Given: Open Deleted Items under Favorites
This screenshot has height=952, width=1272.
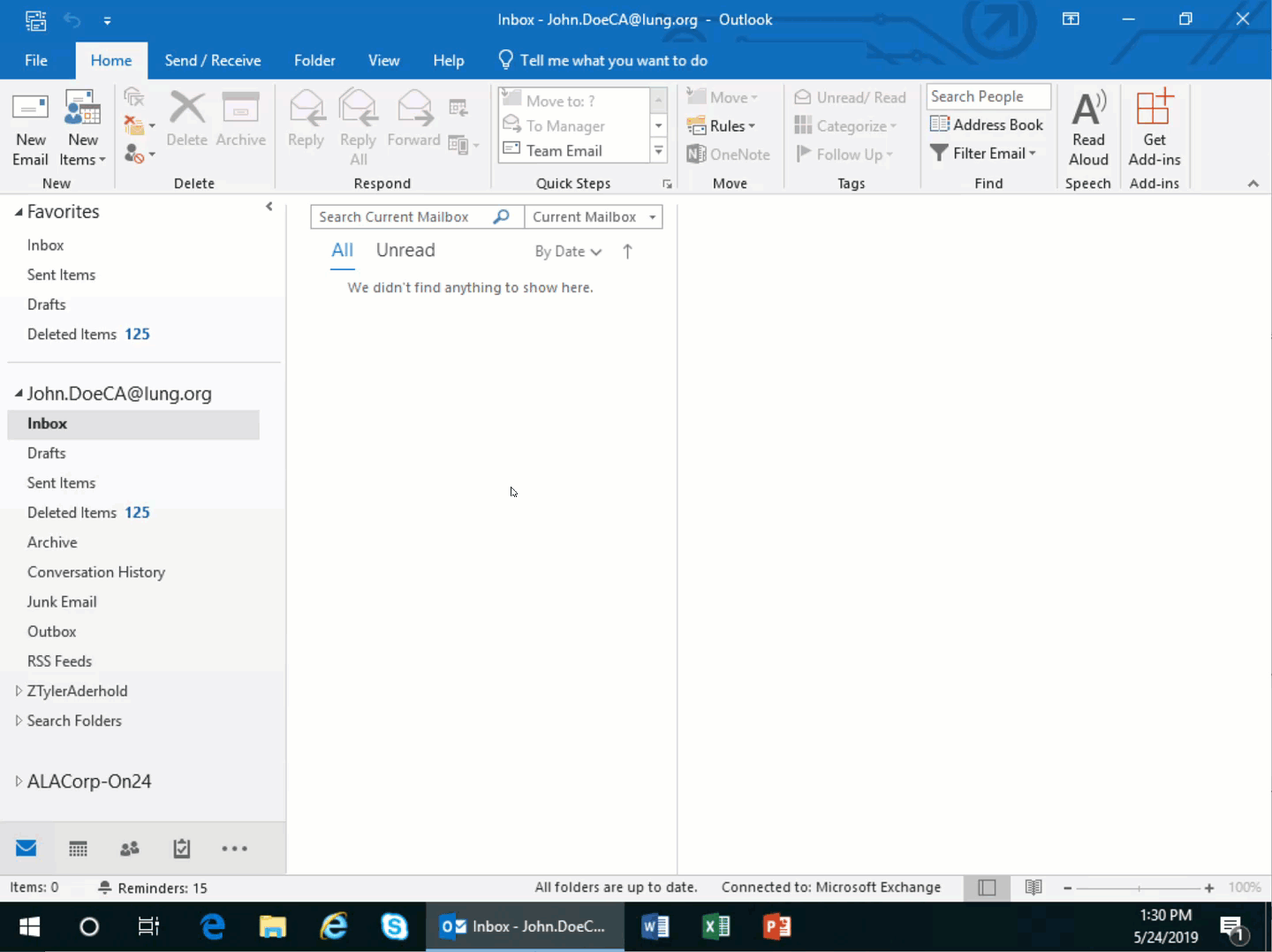Looking at the screenshot, I should tap(88, 334).
